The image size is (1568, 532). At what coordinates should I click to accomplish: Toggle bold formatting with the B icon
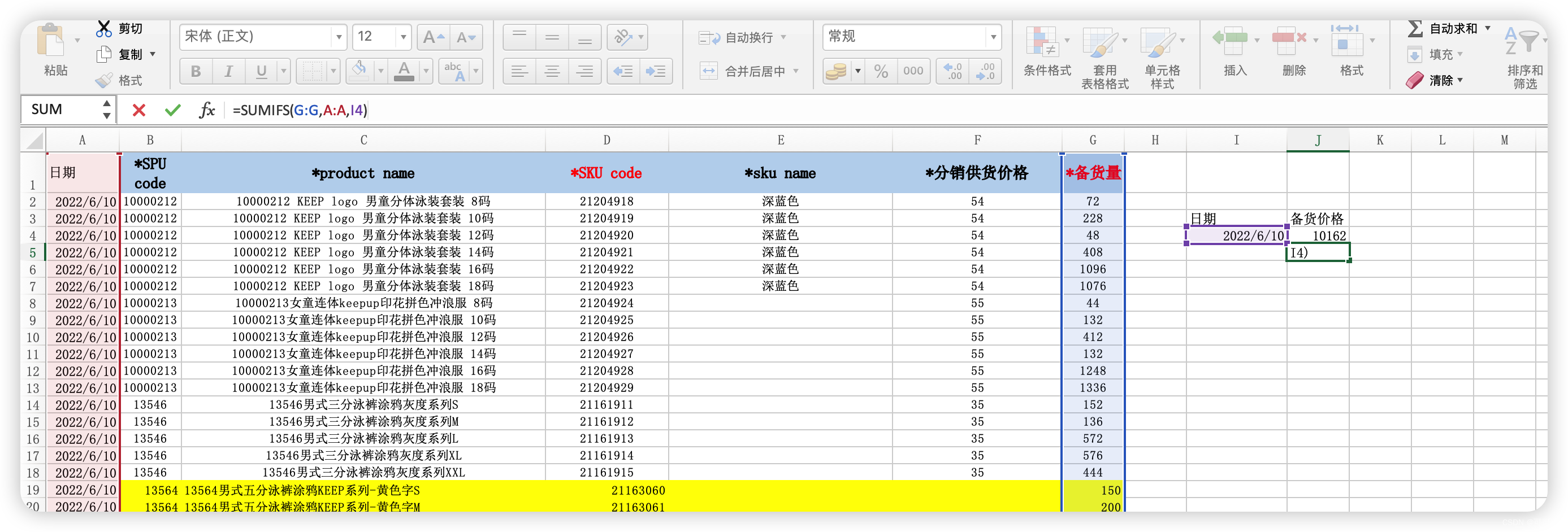pyautogui.click(x=196, y=71)
